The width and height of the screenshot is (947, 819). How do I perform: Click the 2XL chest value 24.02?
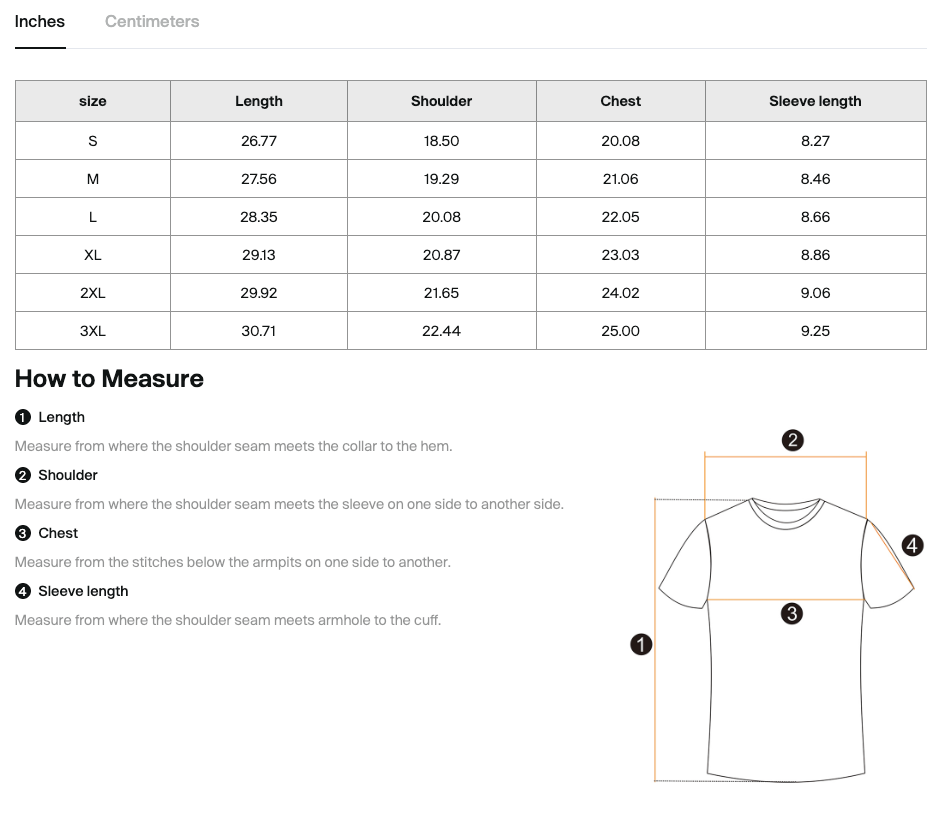[620, 293]
